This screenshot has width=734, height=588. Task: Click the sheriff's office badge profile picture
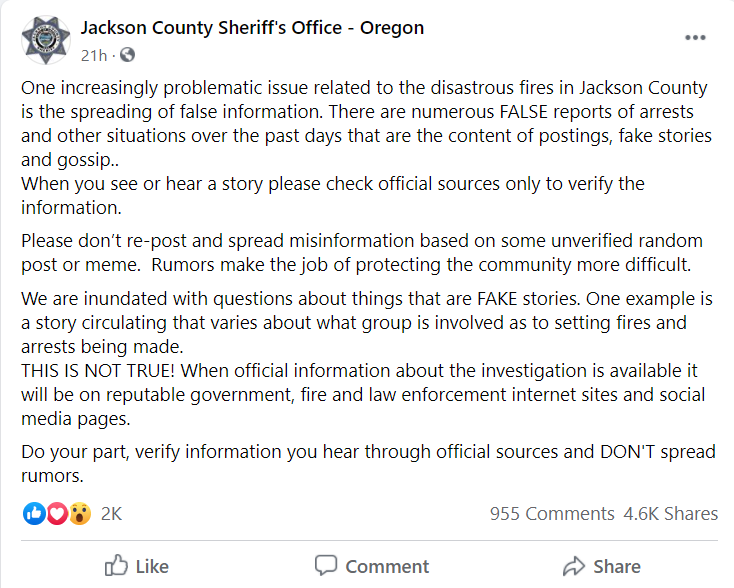click(47, 39)
